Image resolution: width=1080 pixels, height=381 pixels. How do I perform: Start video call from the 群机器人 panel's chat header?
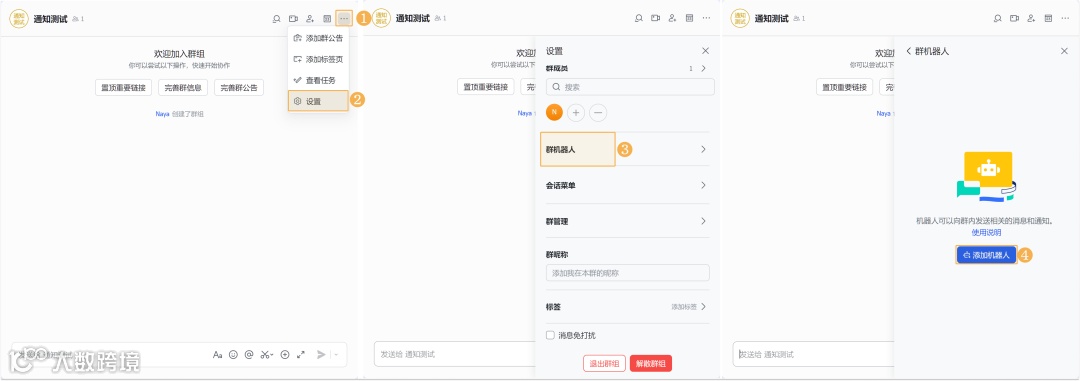click(x=1015, y=19)
